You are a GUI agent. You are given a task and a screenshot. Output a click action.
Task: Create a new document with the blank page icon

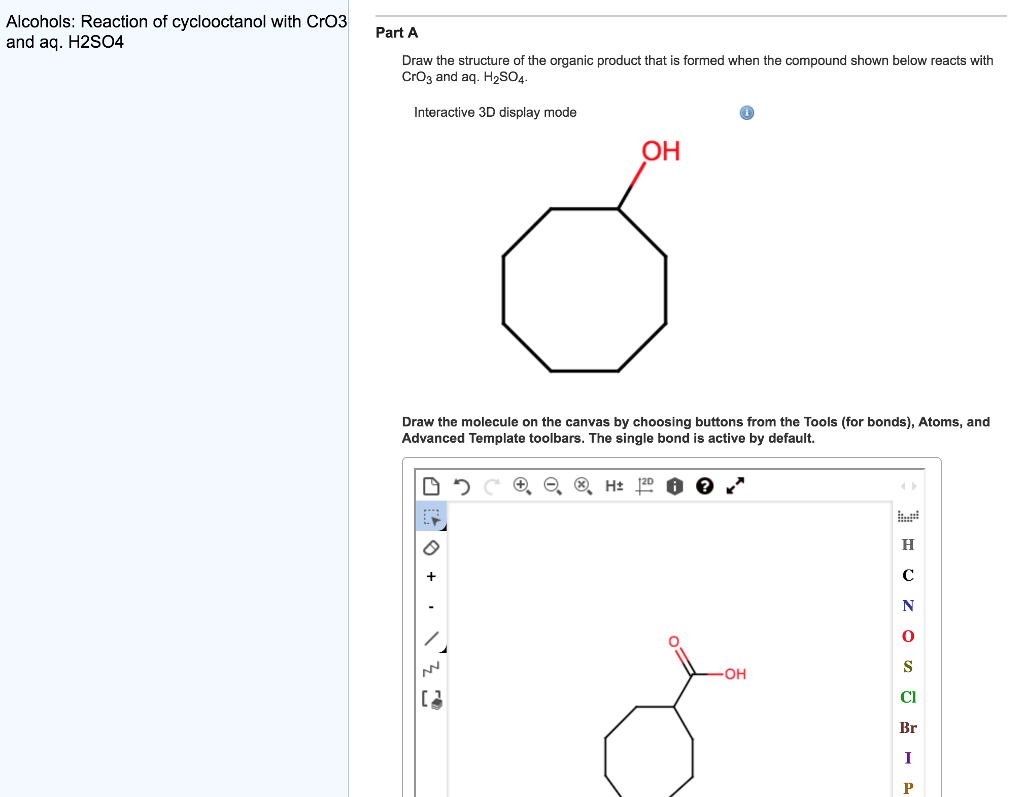433,486
